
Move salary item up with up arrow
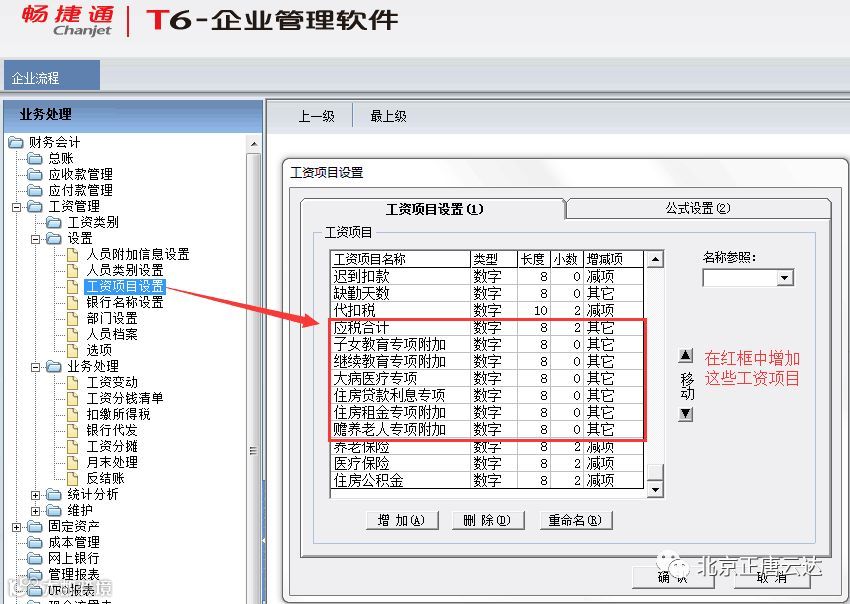coord(685,356)
